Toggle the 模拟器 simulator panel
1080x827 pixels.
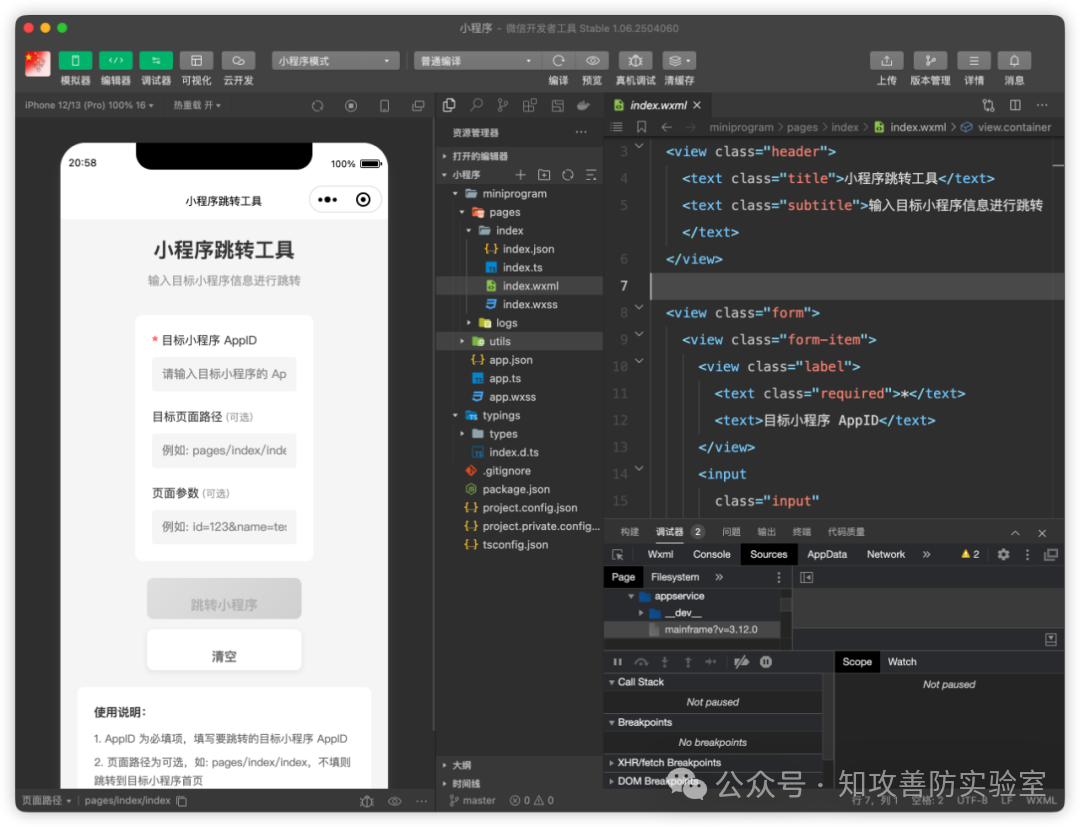pos(75,61)
